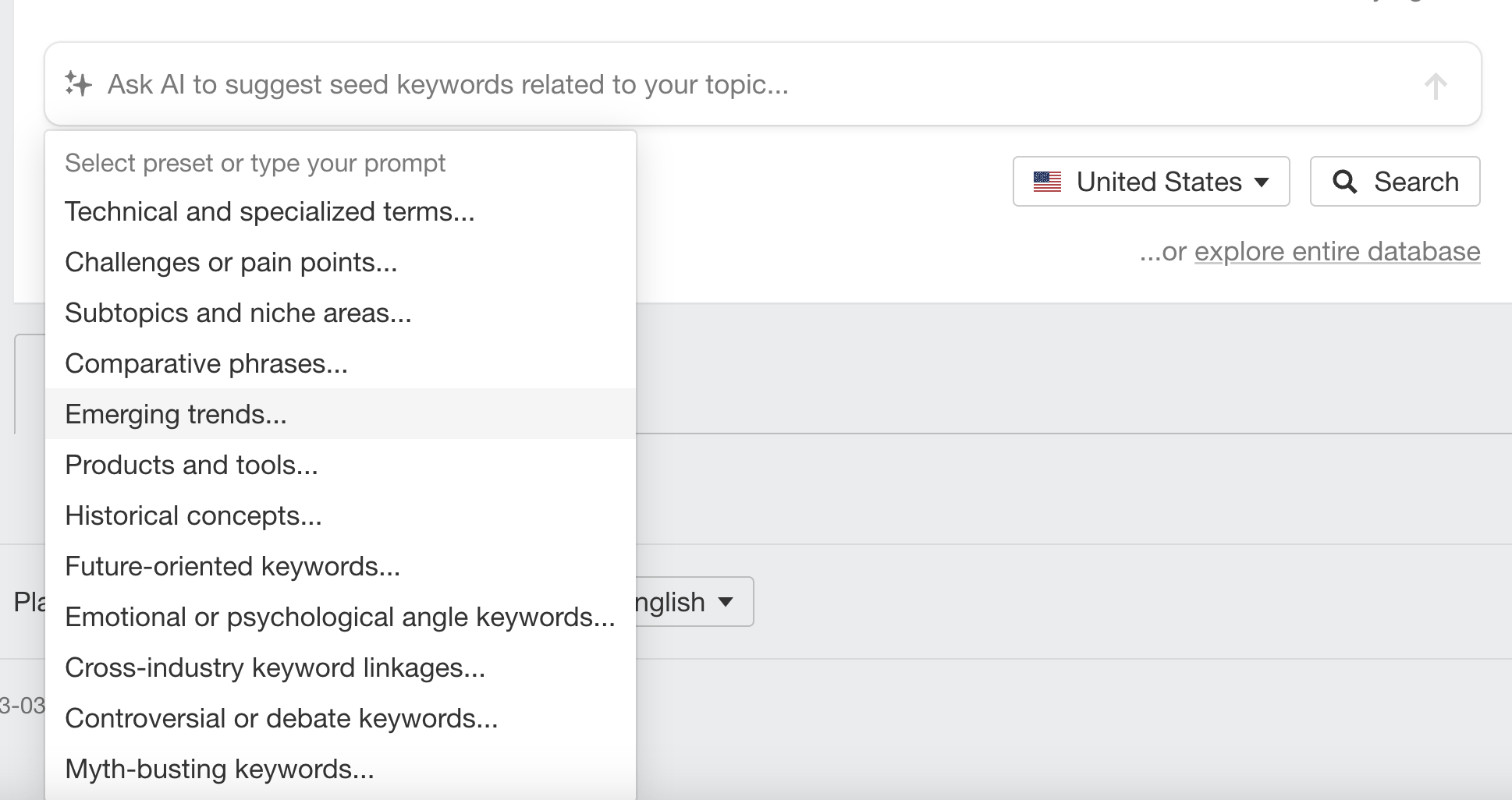Select the Emerging trends preset
The height and width of the screenshot is (800, 1512).
coord(176,414)
